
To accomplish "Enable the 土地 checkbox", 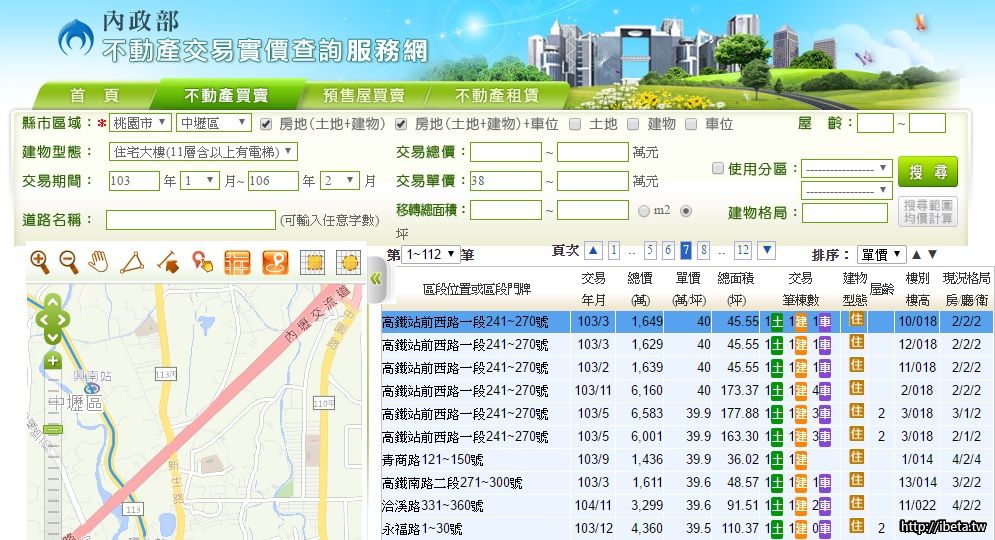I will 575,124.
